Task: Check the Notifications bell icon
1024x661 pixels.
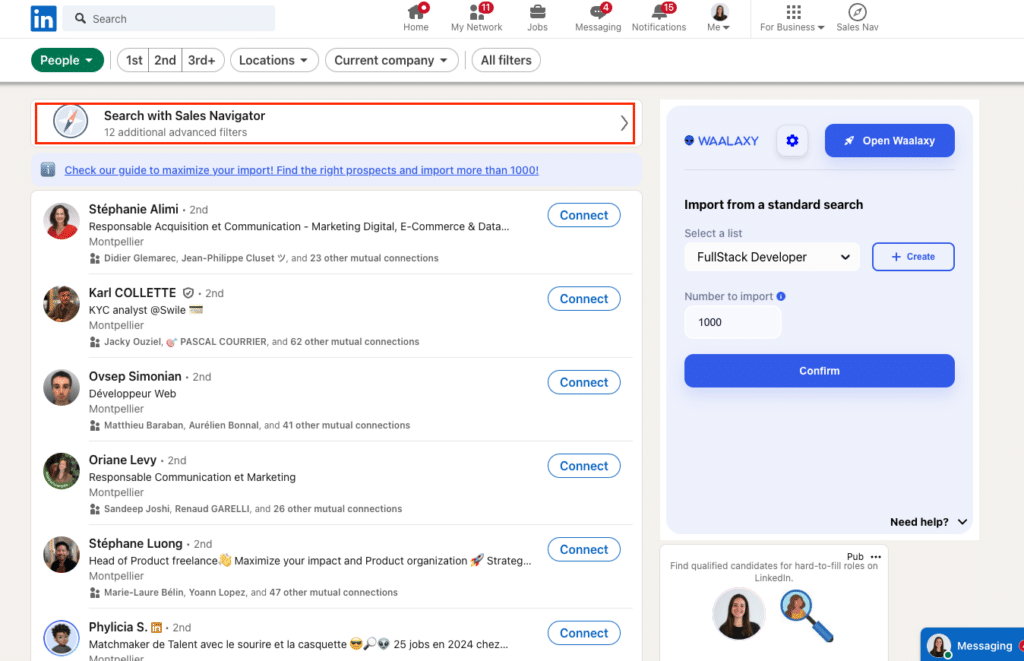Action: [x=659, y=12]
